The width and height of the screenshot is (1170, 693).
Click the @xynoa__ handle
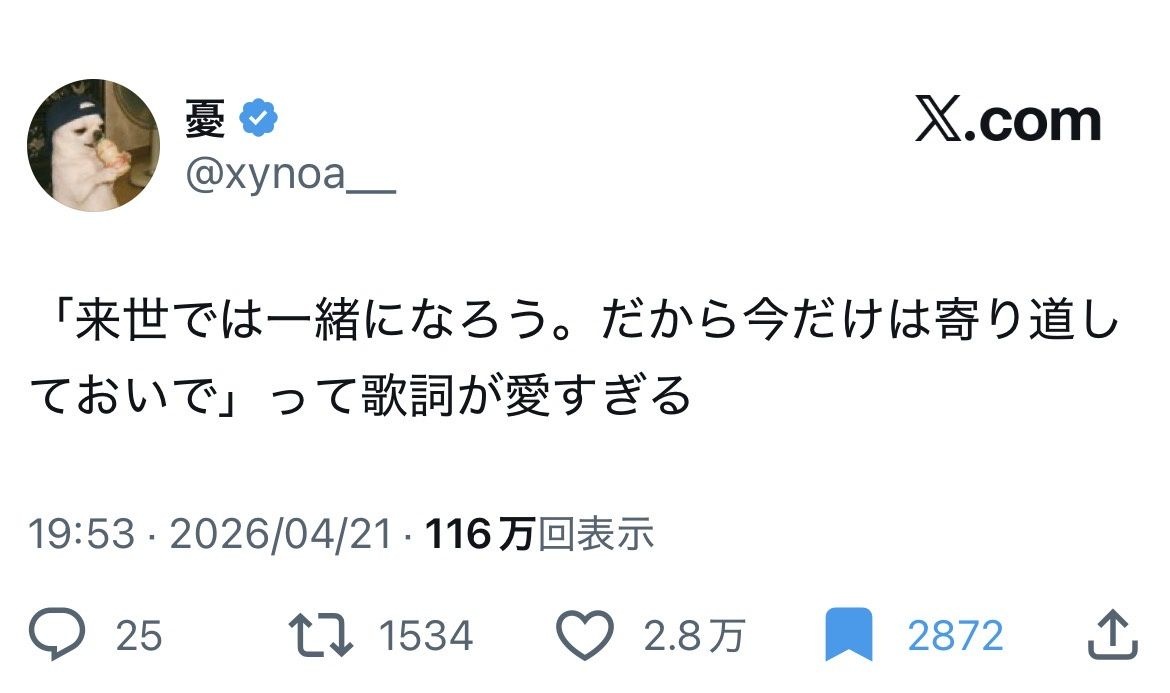coord(291,176)
